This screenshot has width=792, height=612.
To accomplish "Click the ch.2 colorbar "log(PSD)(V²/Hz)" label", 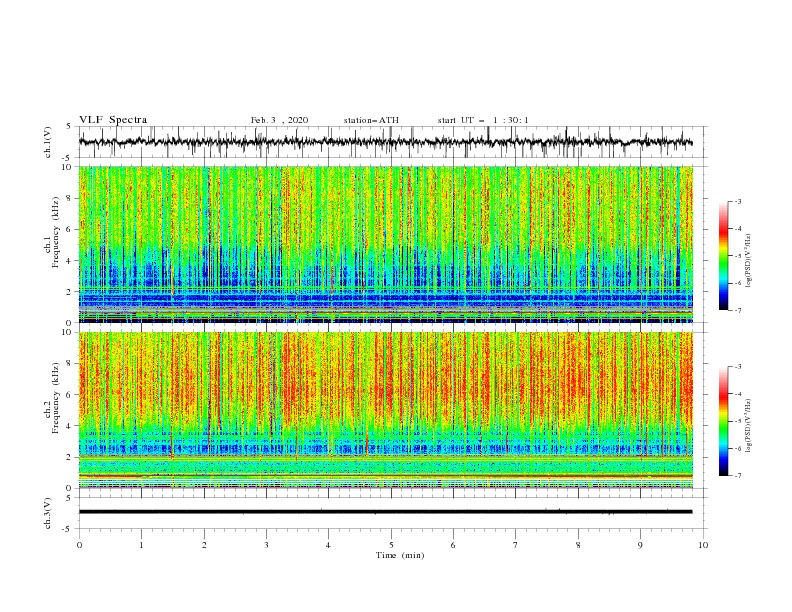I will pos(749,426).
